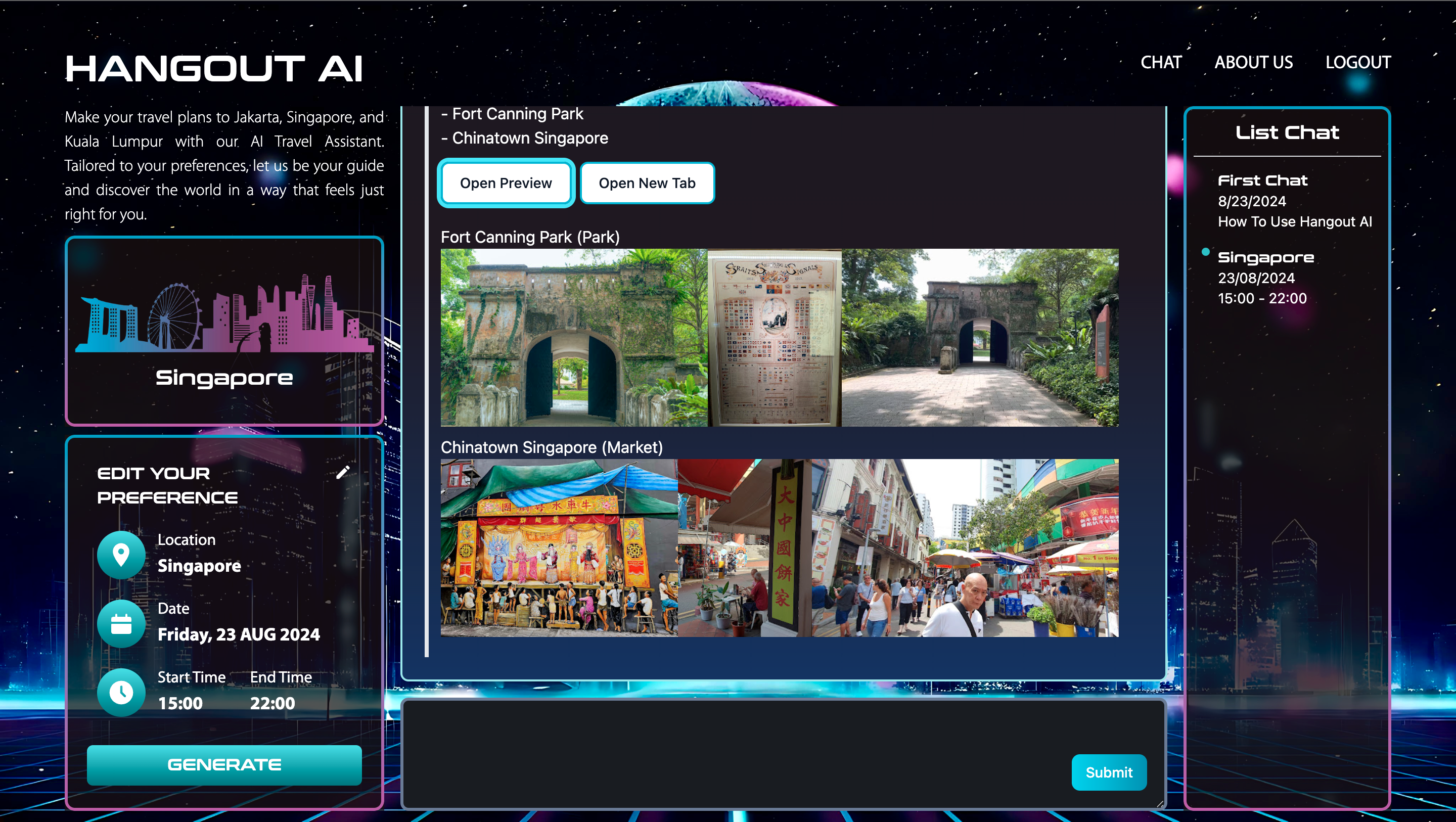Screen dimensions: 1456x822
Task: Open the Chinatown opera stage mural photo
Action: pos(559,548)
